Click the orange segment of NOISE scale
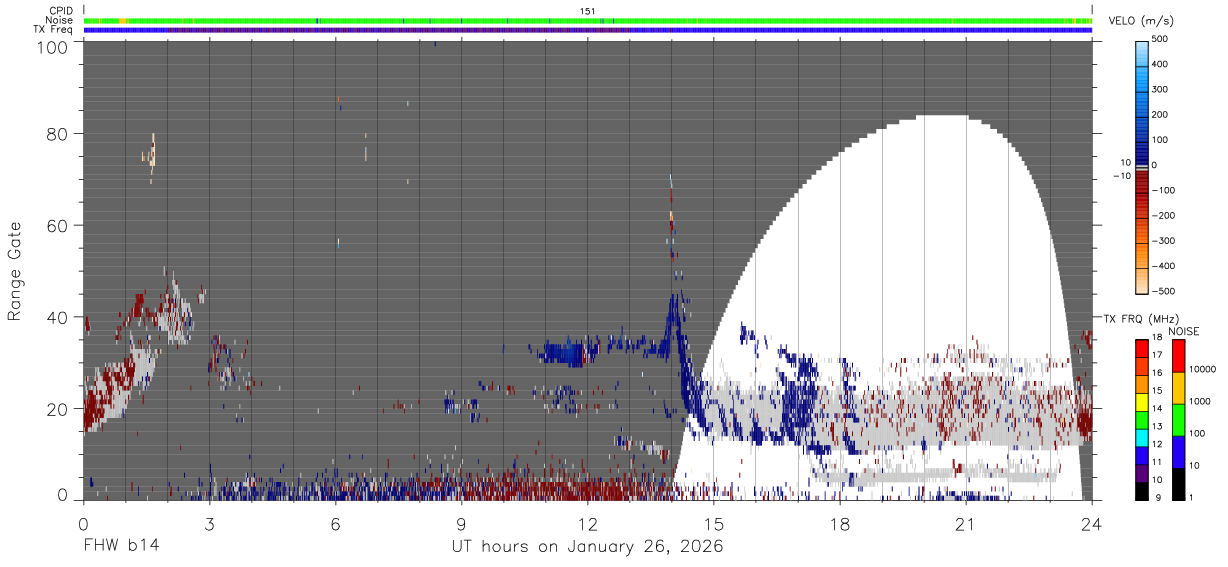 [1178, 387]
